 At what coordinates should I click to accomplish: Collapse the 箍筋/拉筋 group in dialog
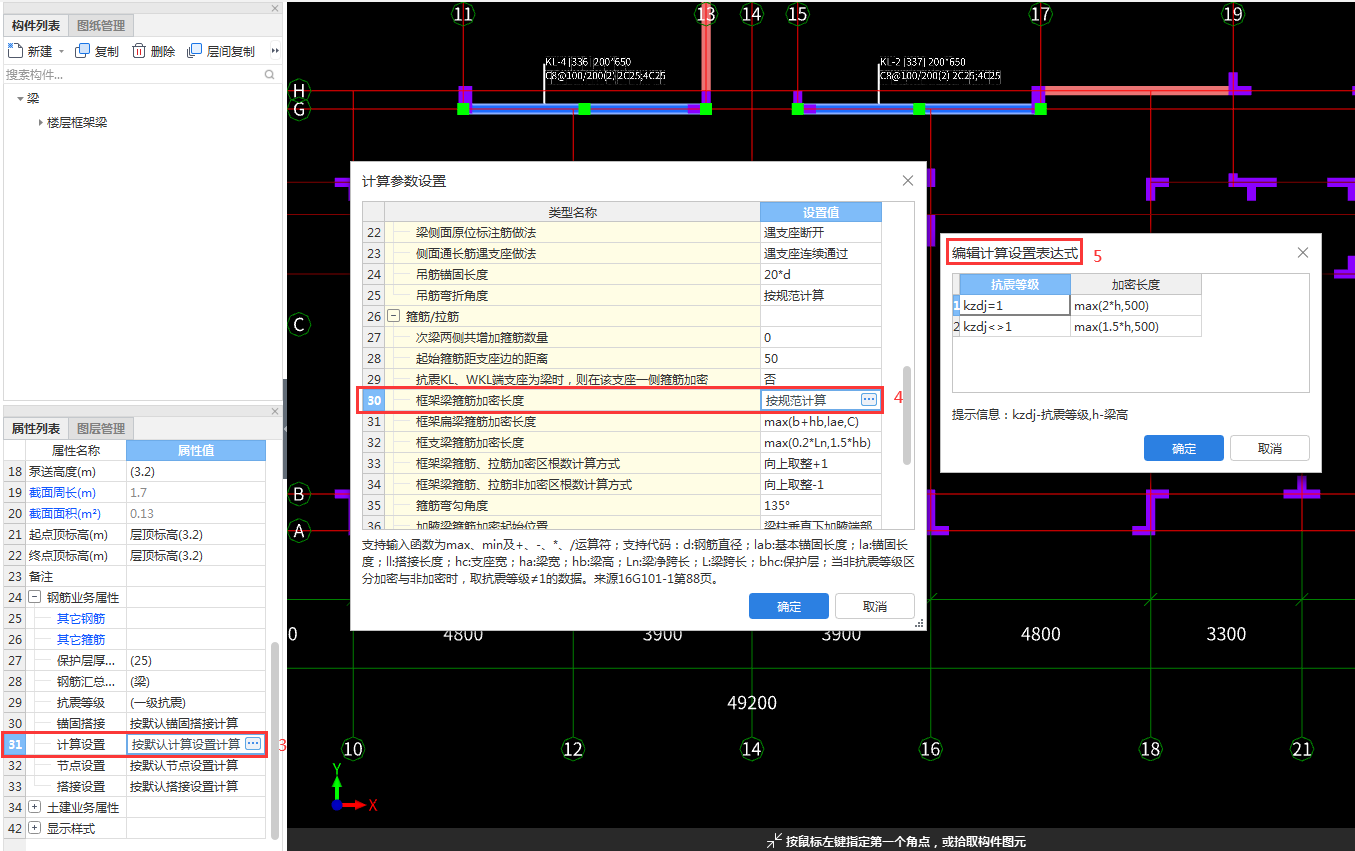pos(394,316)
